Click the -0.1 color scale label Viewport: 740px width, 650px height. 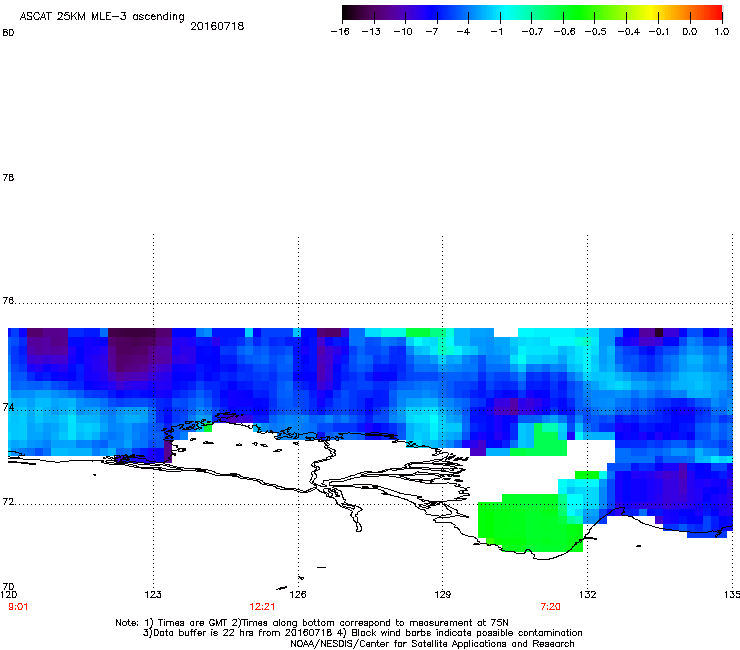(659, 32)
